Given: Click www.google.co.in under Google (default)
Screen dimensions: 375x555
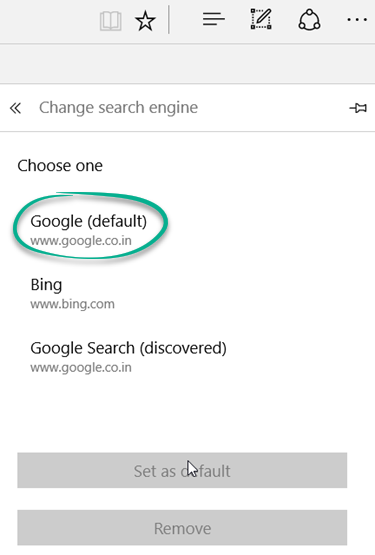Looking at the screenshot, I should [81, 241].
